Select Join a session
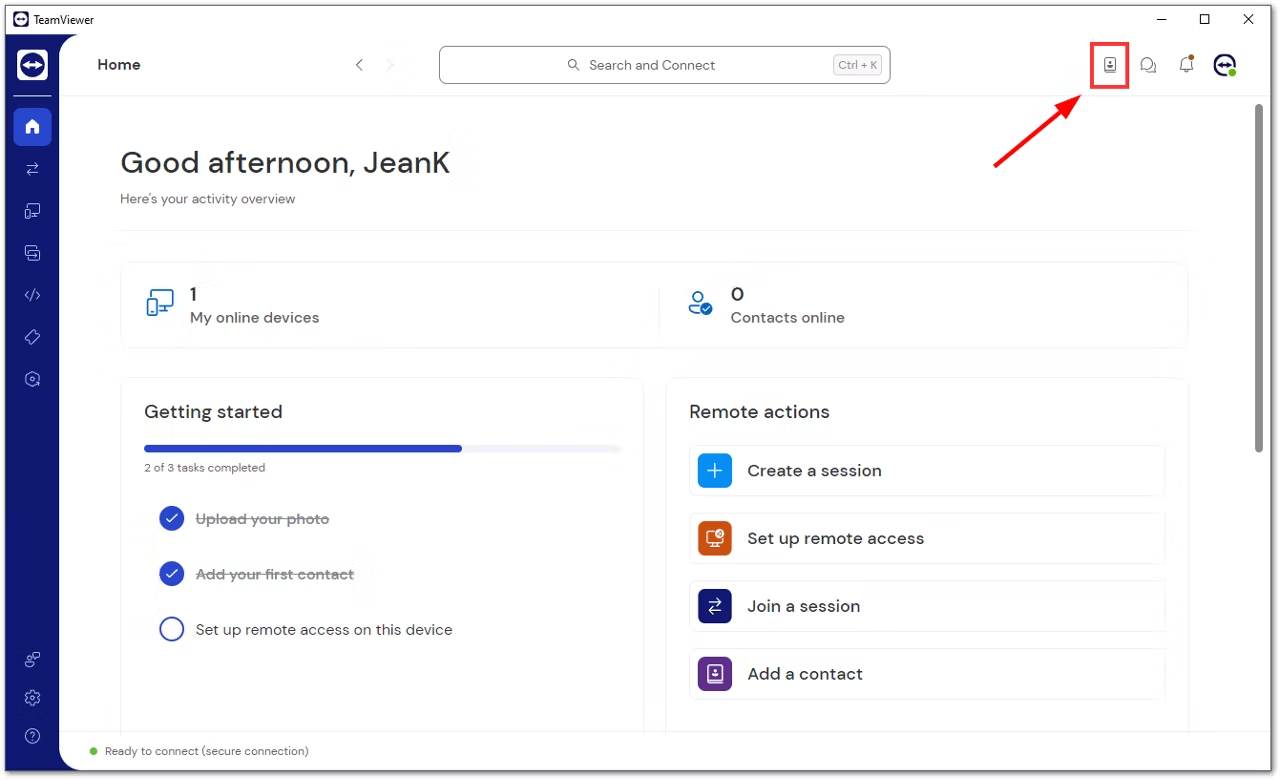Screen dimensions: 1280x780 927,606
